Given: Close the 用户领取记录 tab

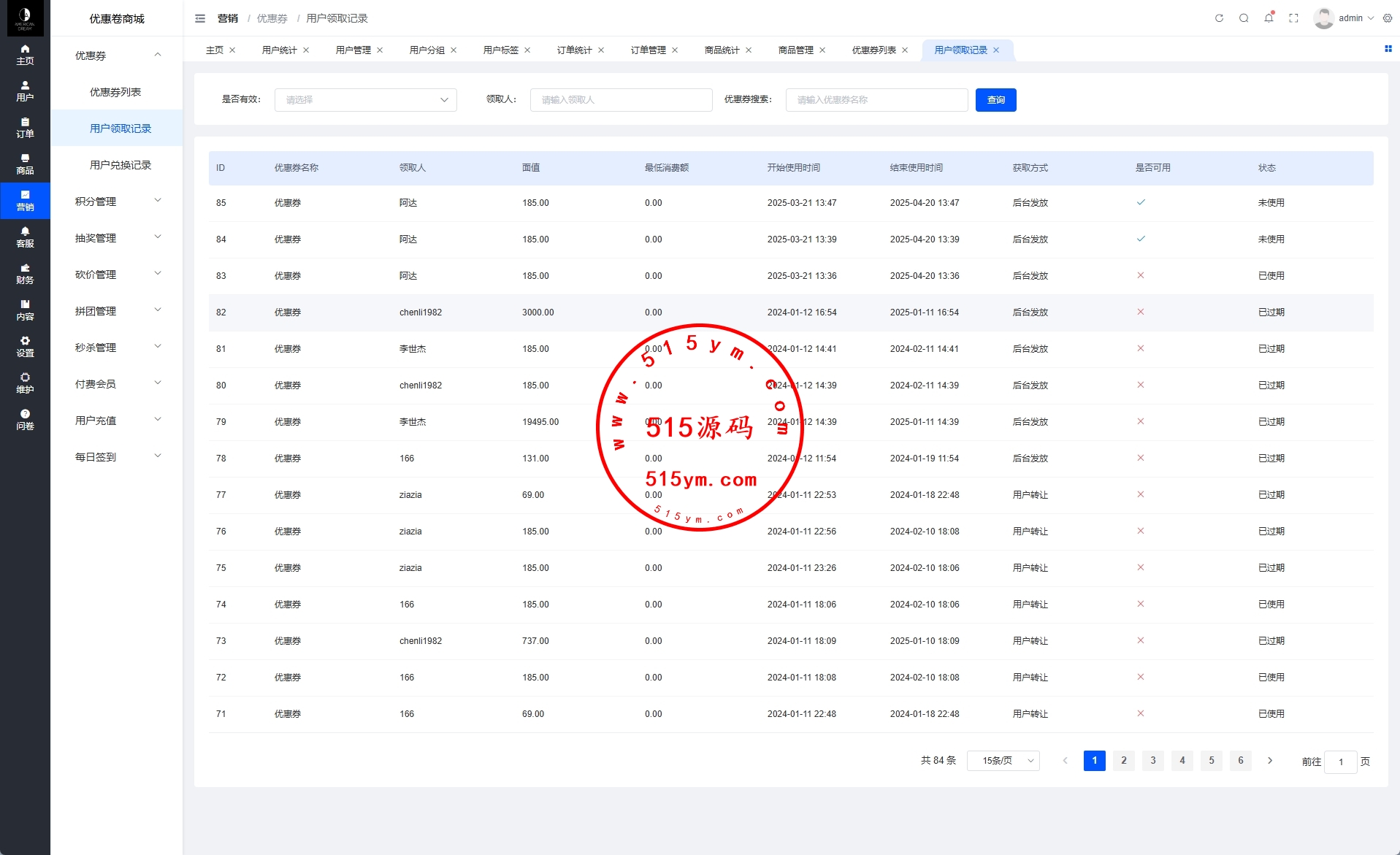Looking at the screenshot, I should [x=996, y=50].
